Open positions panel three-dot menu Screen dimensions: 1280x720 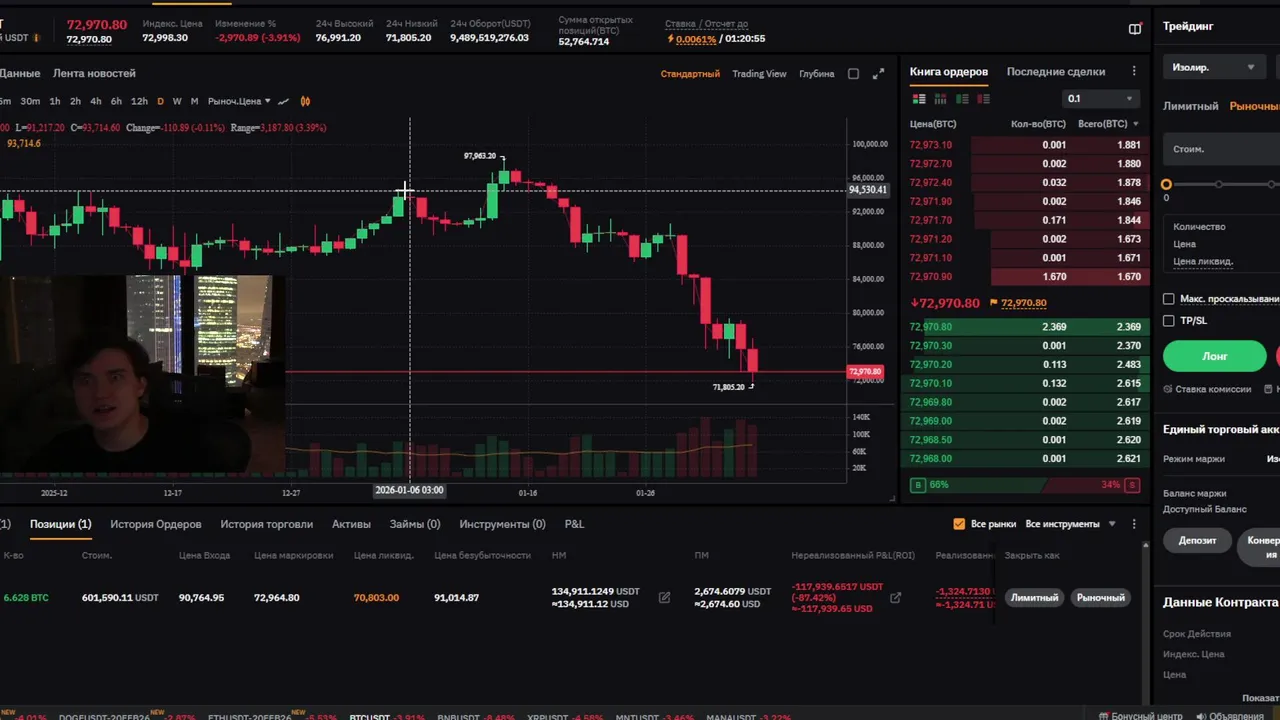point(1134,524)
